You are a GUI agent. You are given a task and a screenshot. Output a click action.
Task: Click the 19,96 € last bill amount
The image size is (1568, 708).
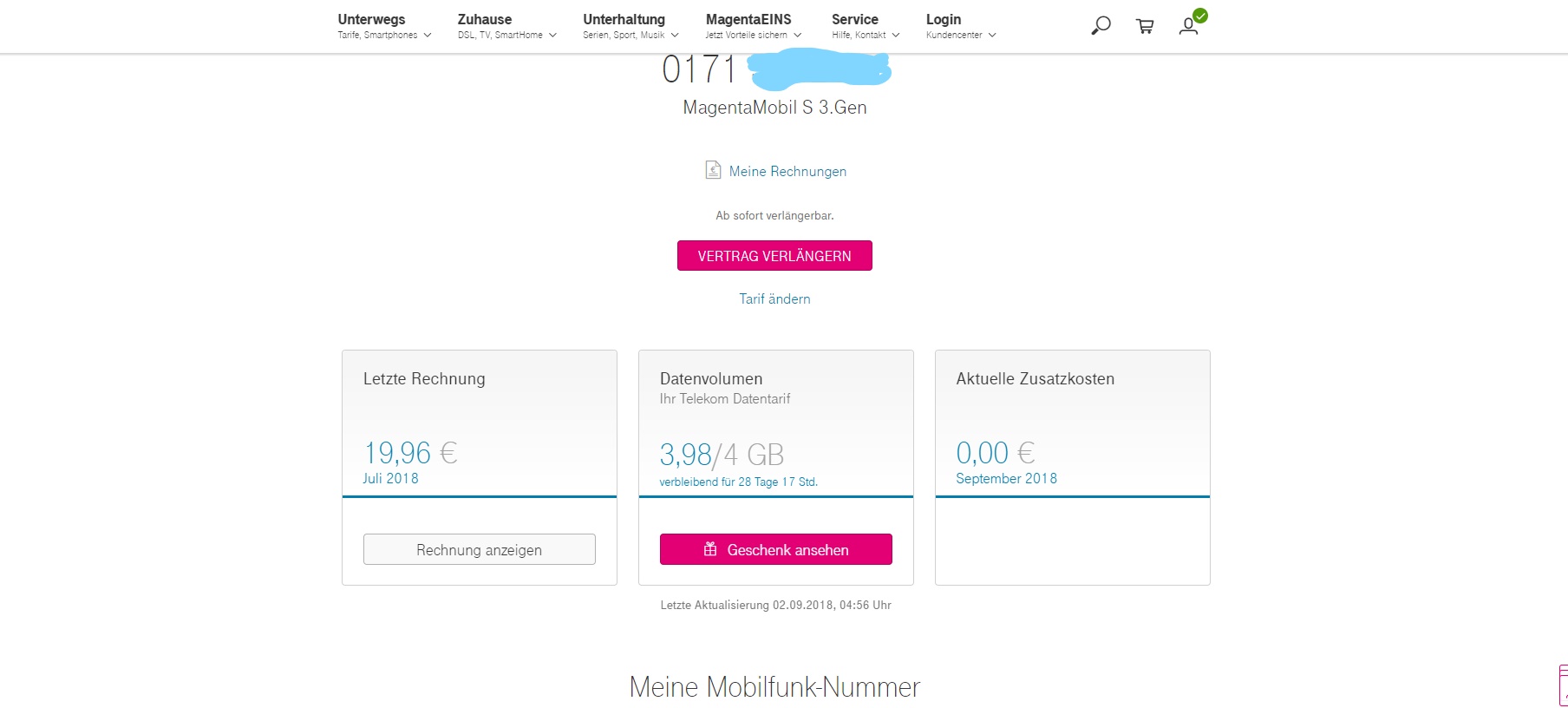[x=410, y=453]
